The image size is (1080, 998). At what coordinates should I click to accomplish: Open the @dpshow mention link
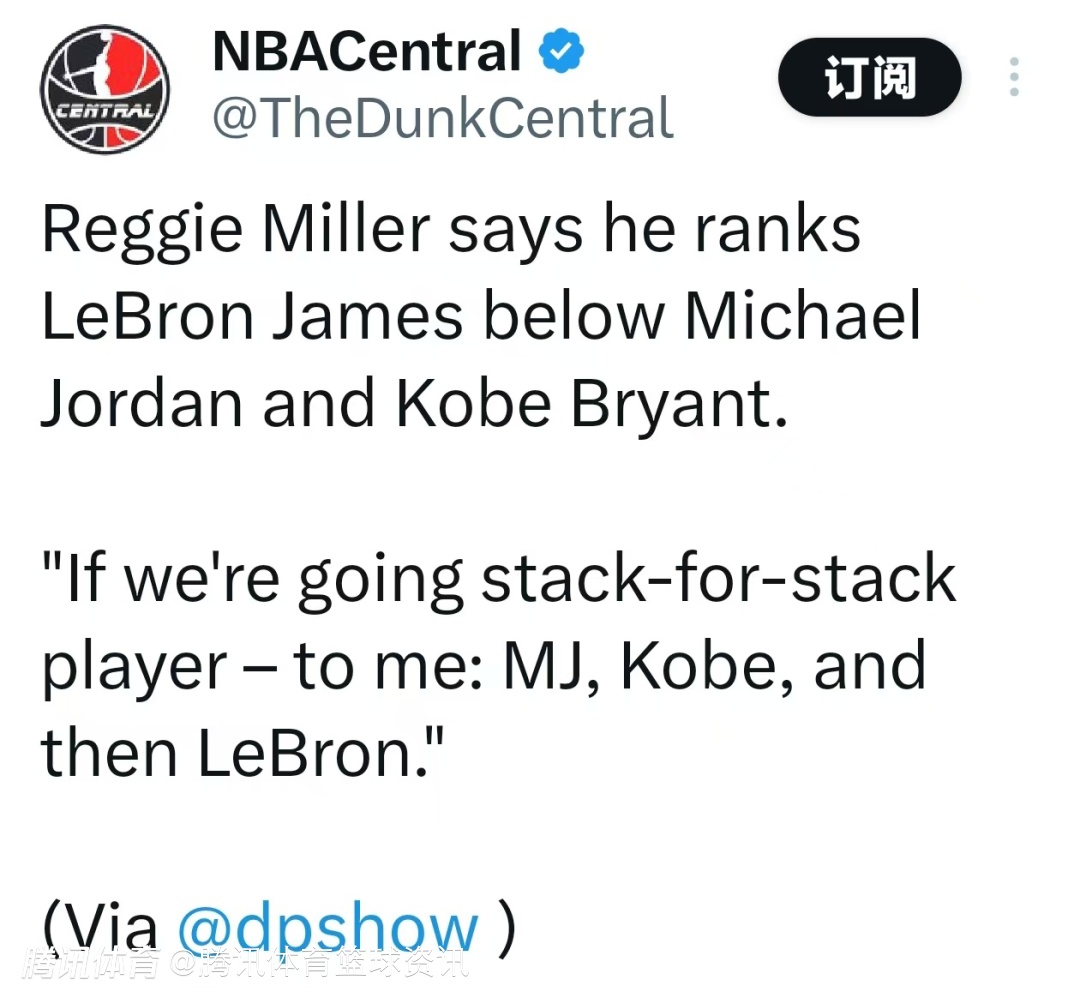(327, 929)
